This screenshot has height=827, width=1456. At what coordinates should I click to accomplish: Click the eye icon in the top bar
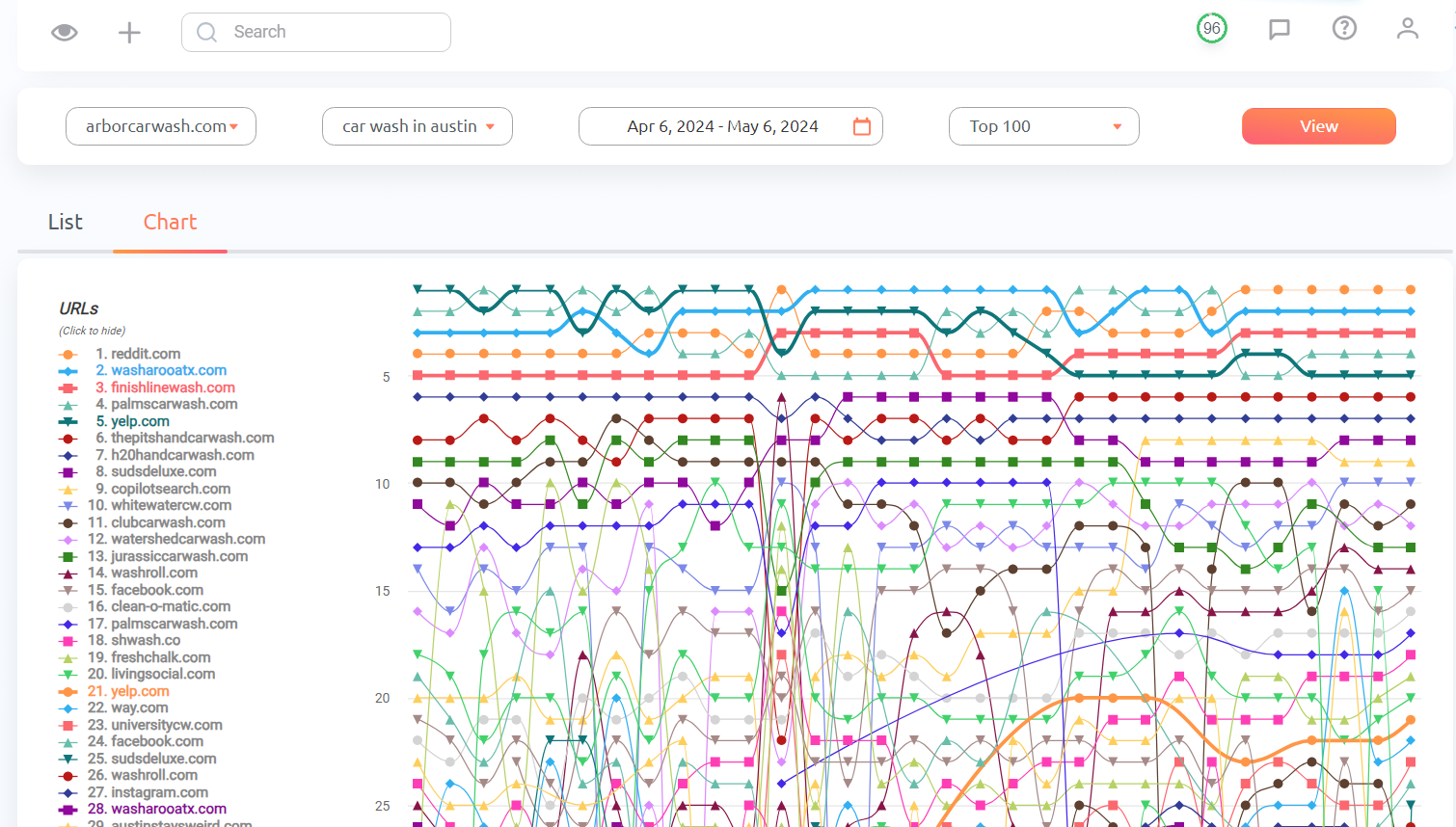(x=65, y=32)
